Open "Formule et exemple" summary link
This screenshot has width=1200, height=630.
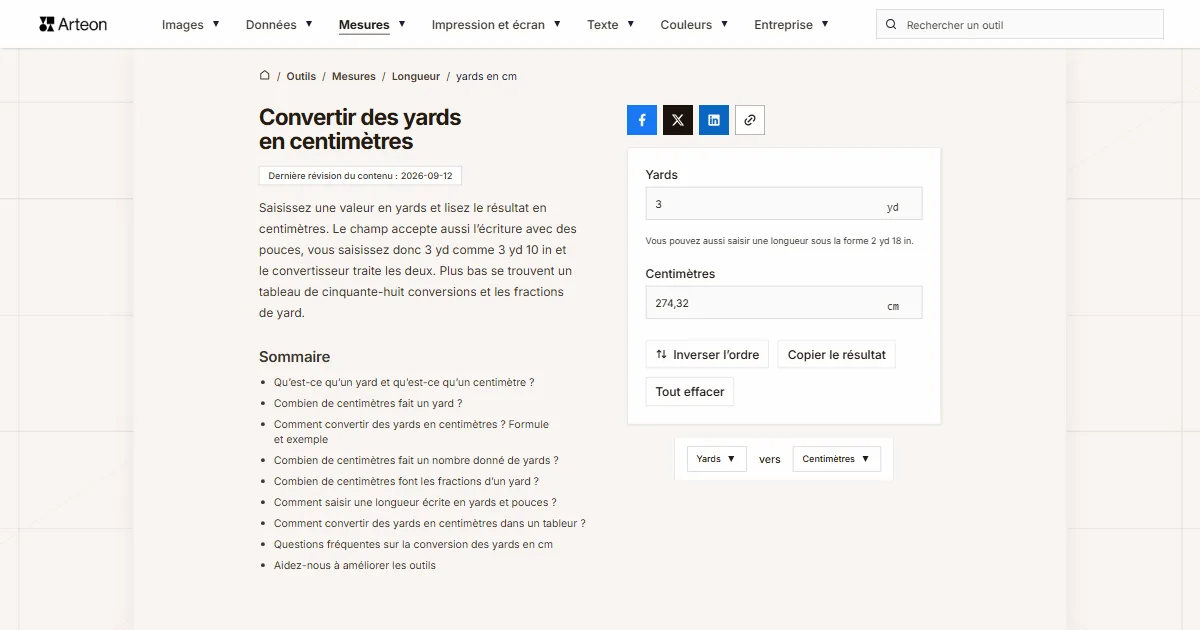pyautogui.click(x=411, y=432)
